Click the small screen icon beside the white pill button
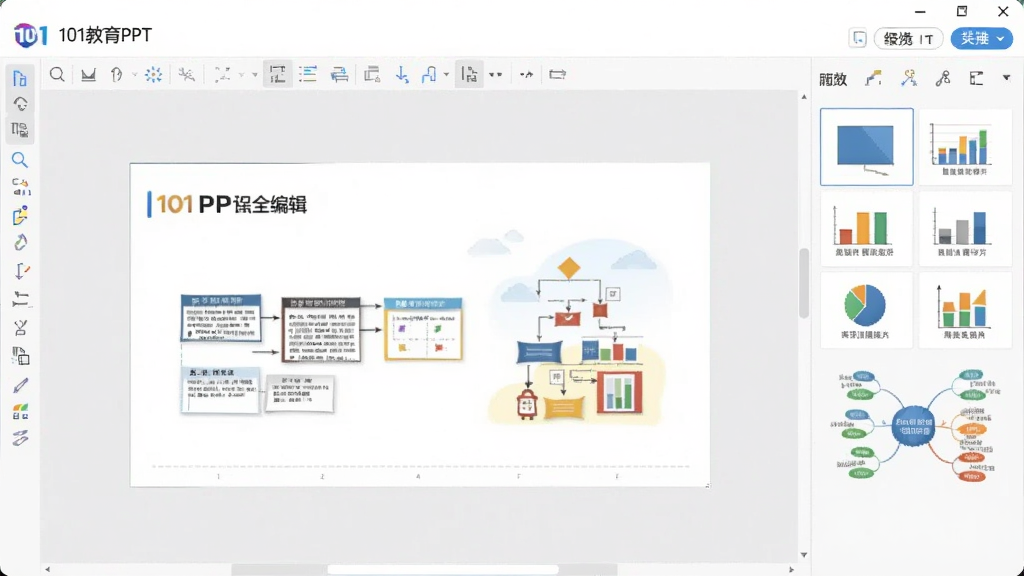This screenshot has height=576, width=1024. point(858,39)
